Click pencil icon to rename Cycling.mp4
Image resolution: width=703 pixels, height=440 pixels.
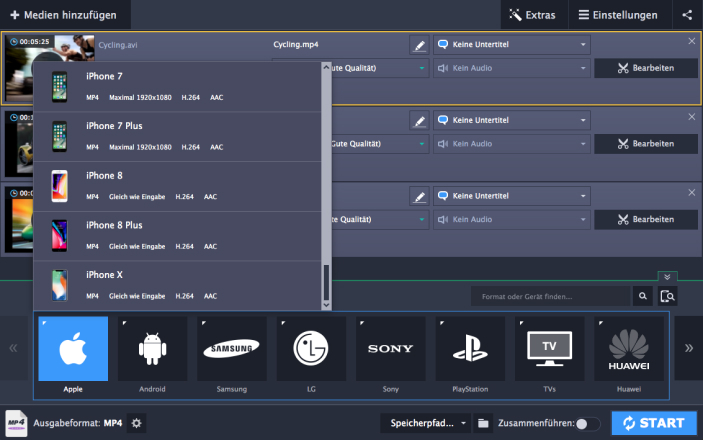[420, 45]
